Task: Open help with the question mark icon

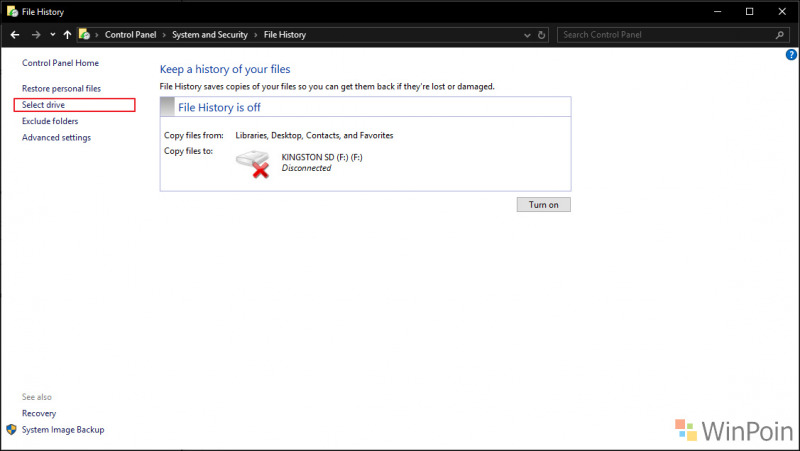Action: pyautogui.click(x=791, y=55)
